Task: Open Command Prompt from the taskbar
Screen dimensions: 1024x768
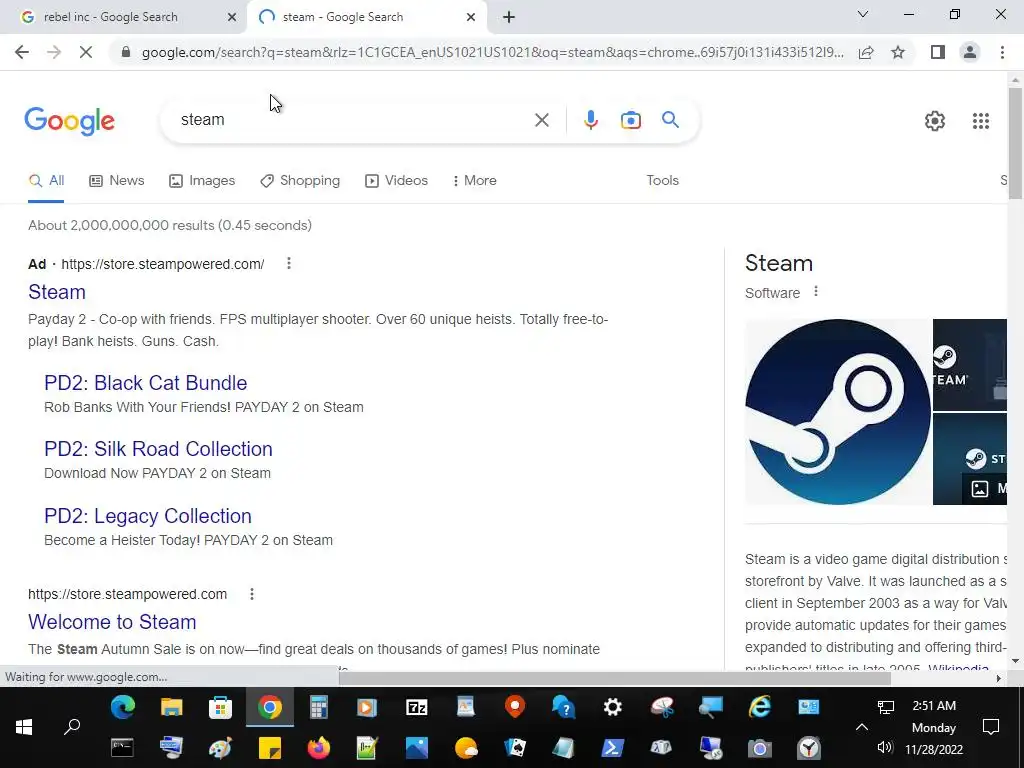Action: [x=122, y=748]
